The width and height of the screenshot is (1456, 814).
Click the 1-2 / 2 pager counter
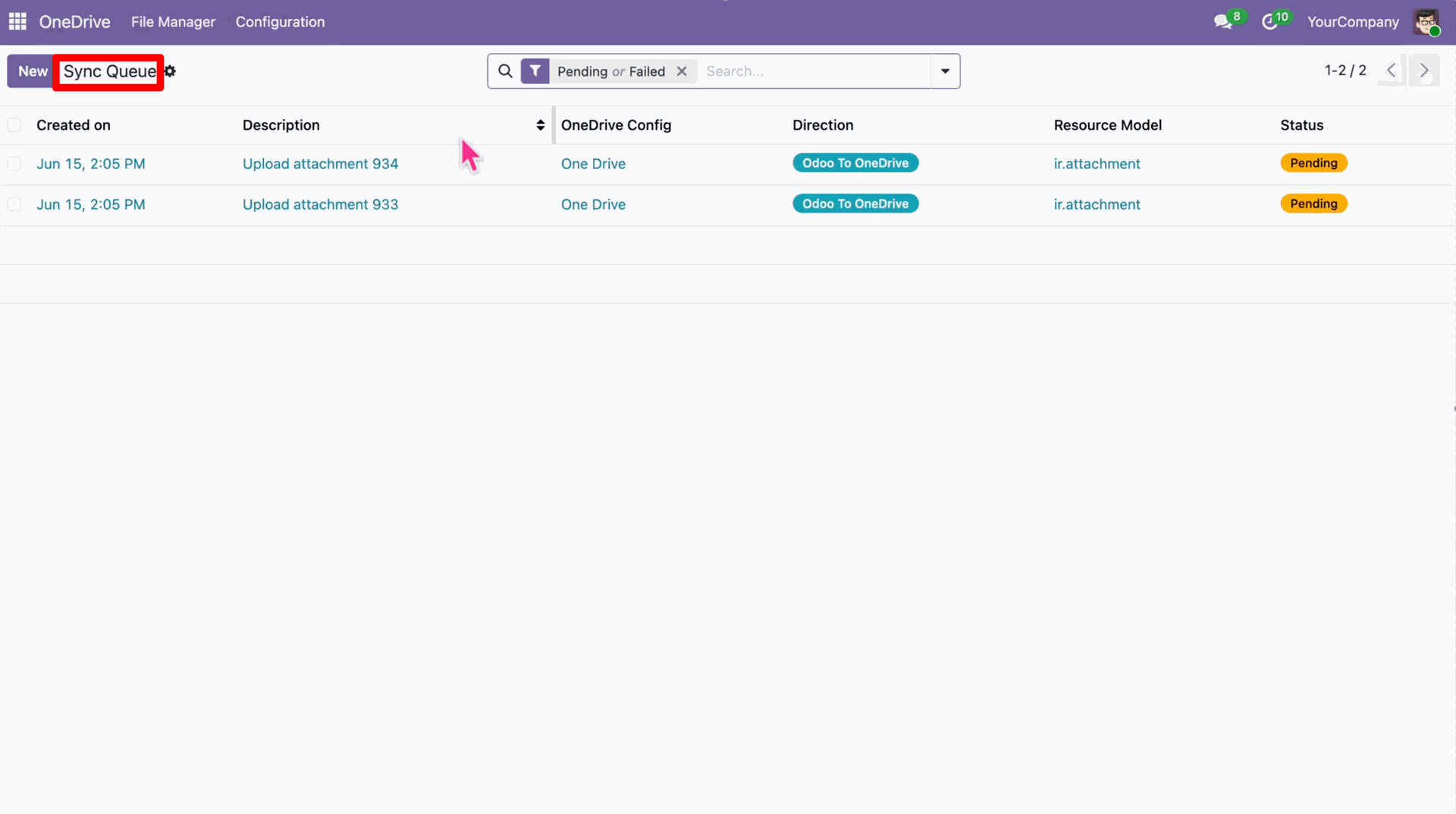click(x=1345, y=70)
